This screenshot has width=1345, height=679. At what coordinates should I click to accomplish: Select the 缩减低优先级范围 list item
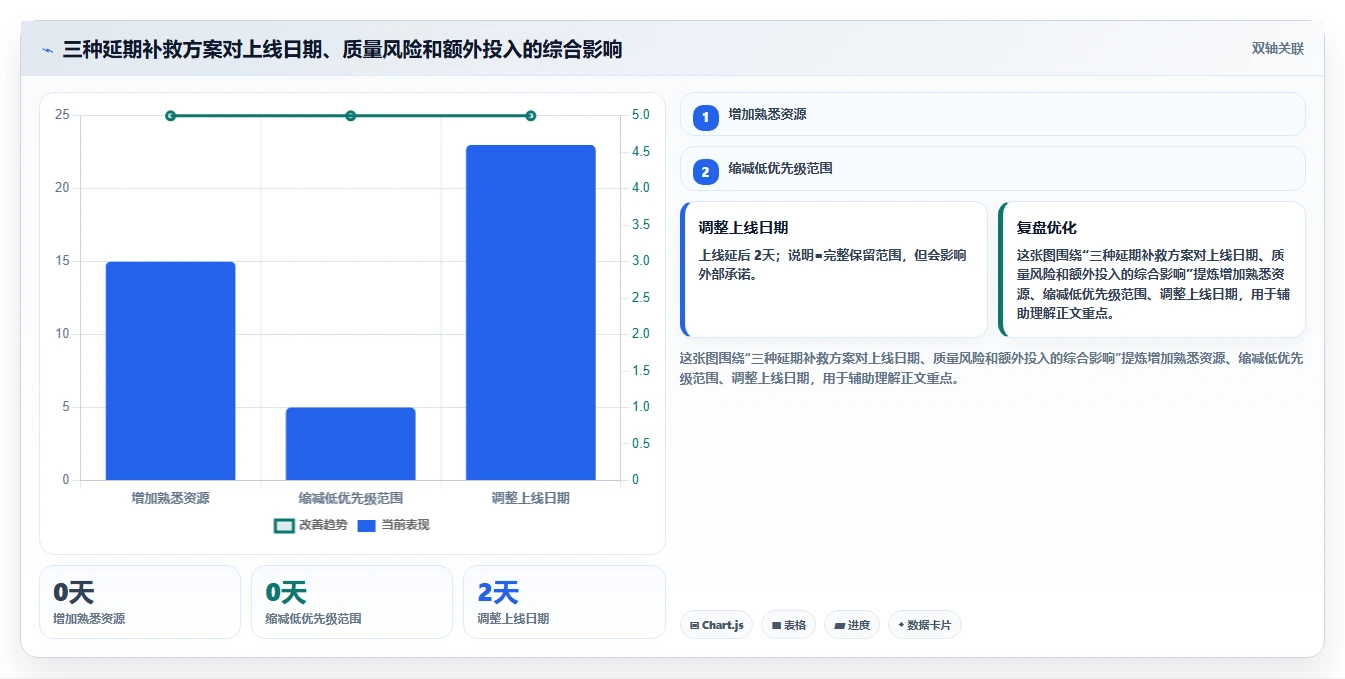click(x=993, y=169)
